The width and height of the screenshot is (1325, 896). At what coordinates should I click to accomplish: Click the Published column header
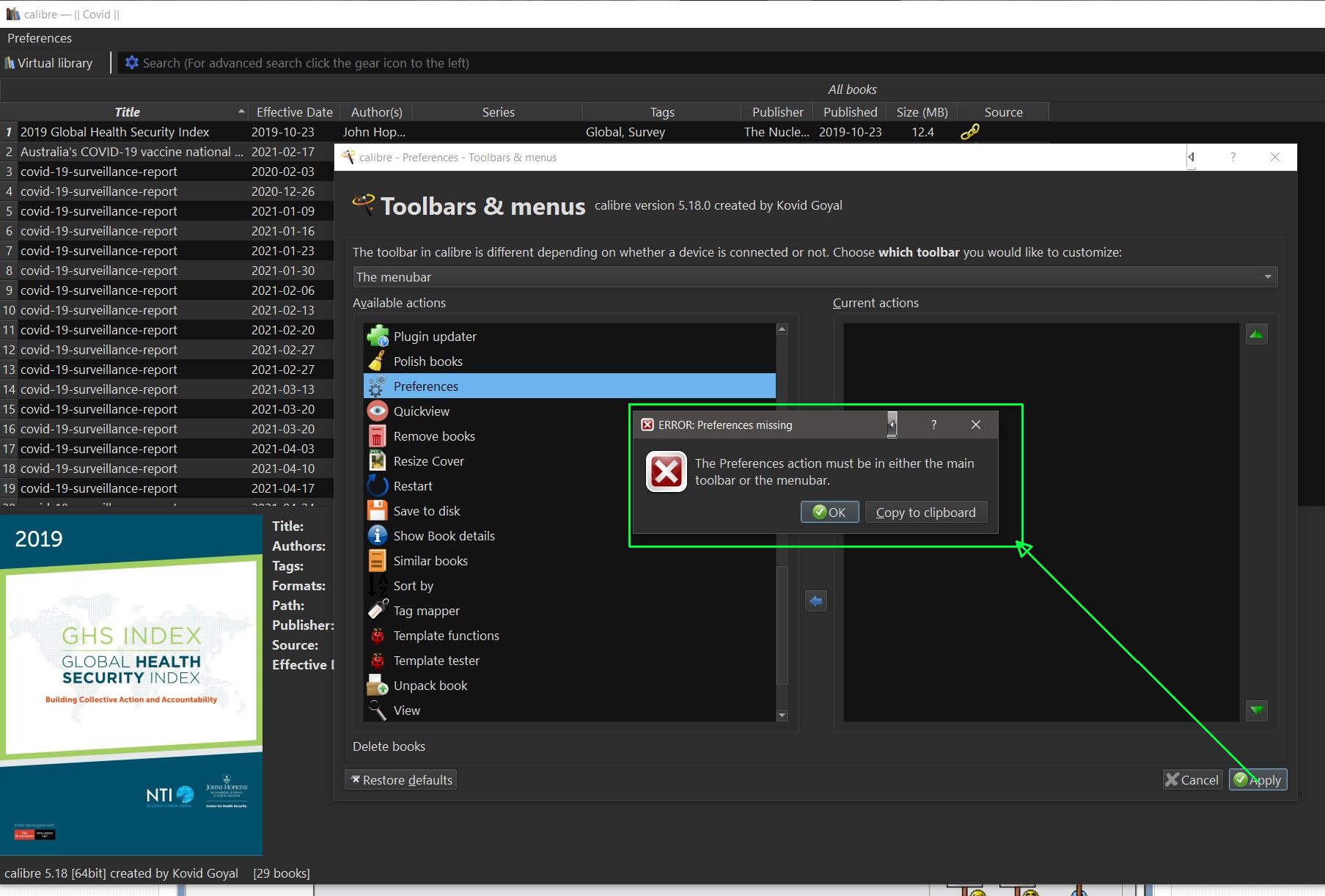coord(850,112)
